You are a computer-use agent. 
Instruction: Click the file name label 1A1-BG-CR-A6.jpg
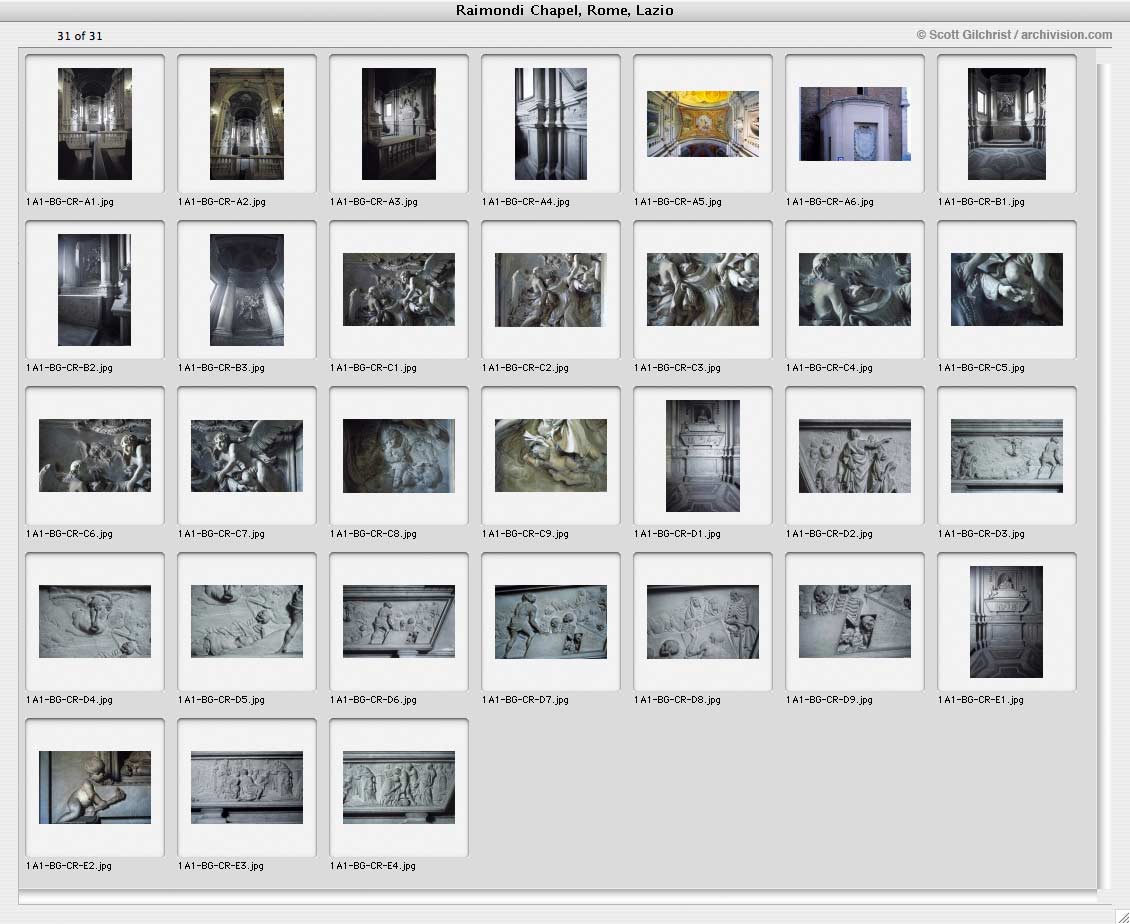tap(829, 202)
